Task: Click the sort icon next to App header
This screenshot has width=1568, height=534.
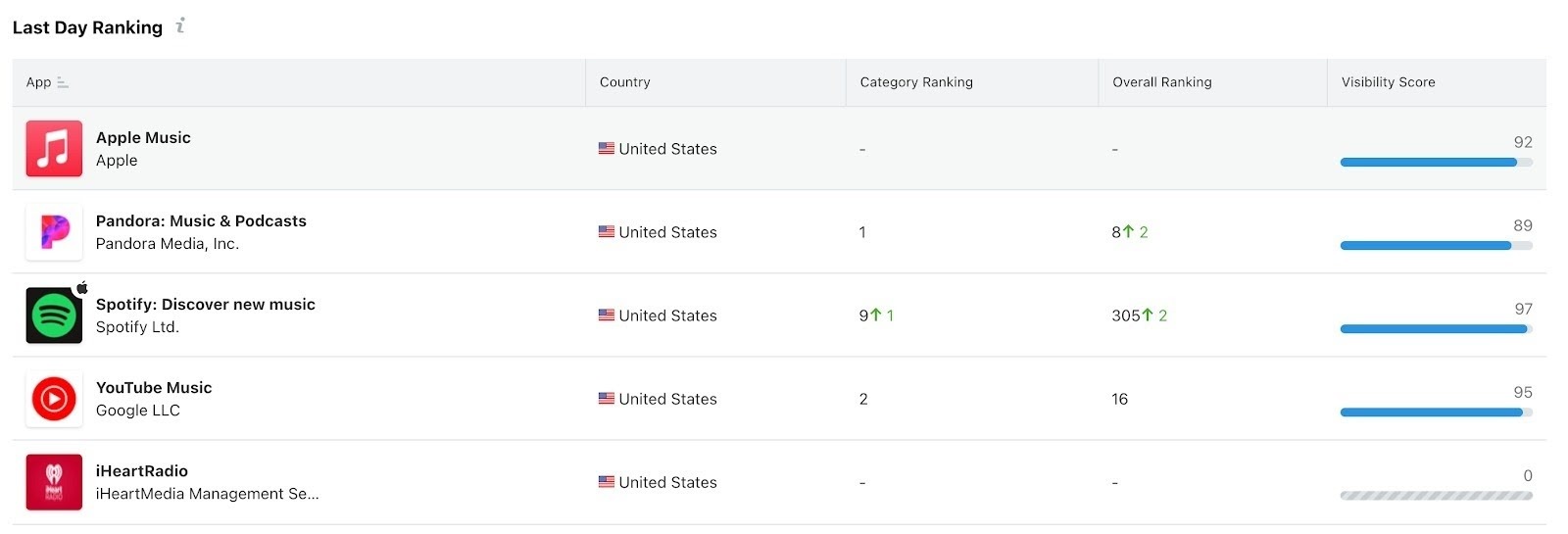Action: click(x=63, y=83)
